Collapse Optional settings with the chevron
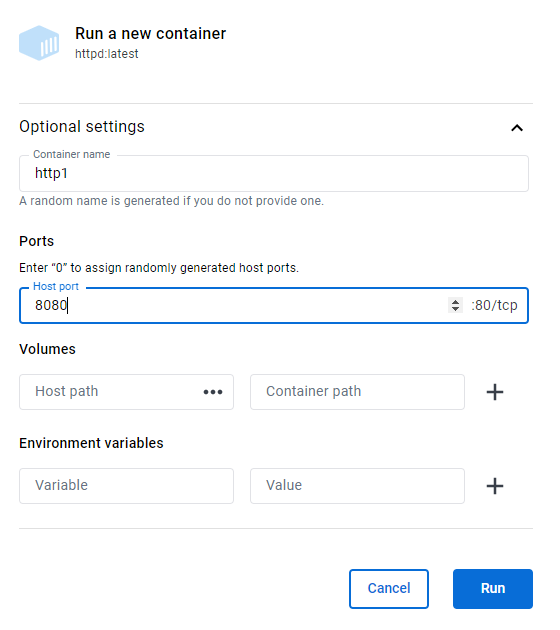Screen dimensions: 560x630 click(x=517, y=128)
